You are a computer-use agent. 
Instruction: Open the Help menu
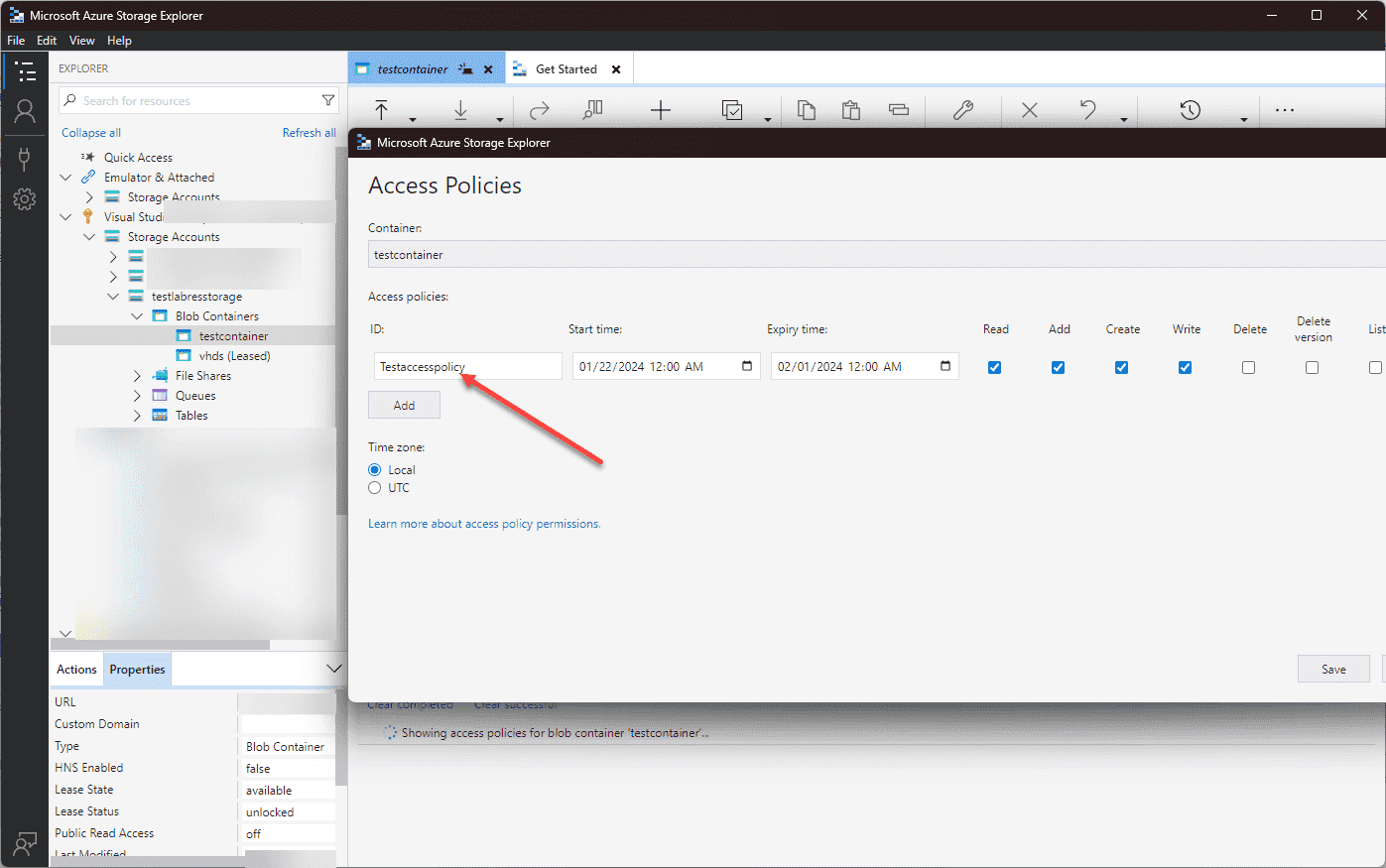point(119,41)
